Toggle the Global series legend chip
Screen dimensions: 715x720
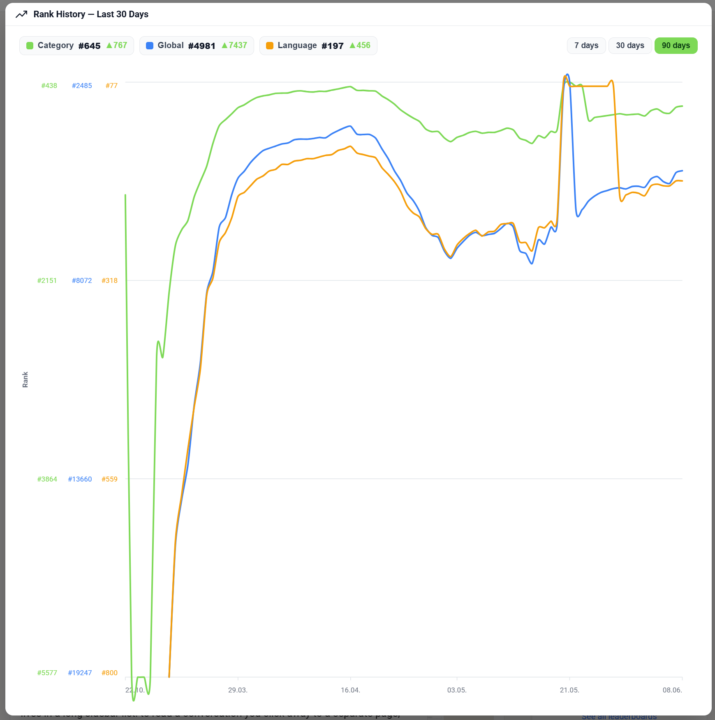197,45
